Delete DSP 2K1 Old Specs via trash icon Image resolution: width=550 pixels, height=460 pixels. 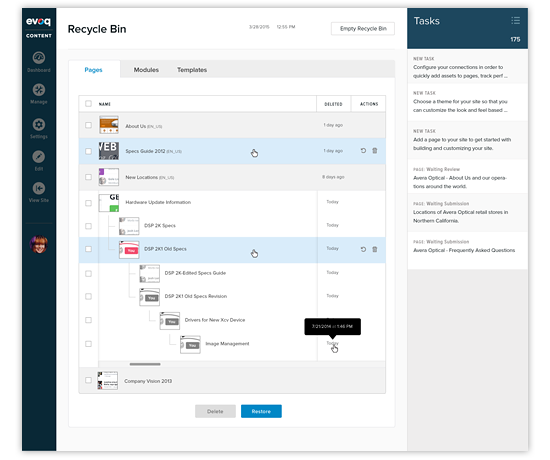pyautogui.click(x=375, y=249)
